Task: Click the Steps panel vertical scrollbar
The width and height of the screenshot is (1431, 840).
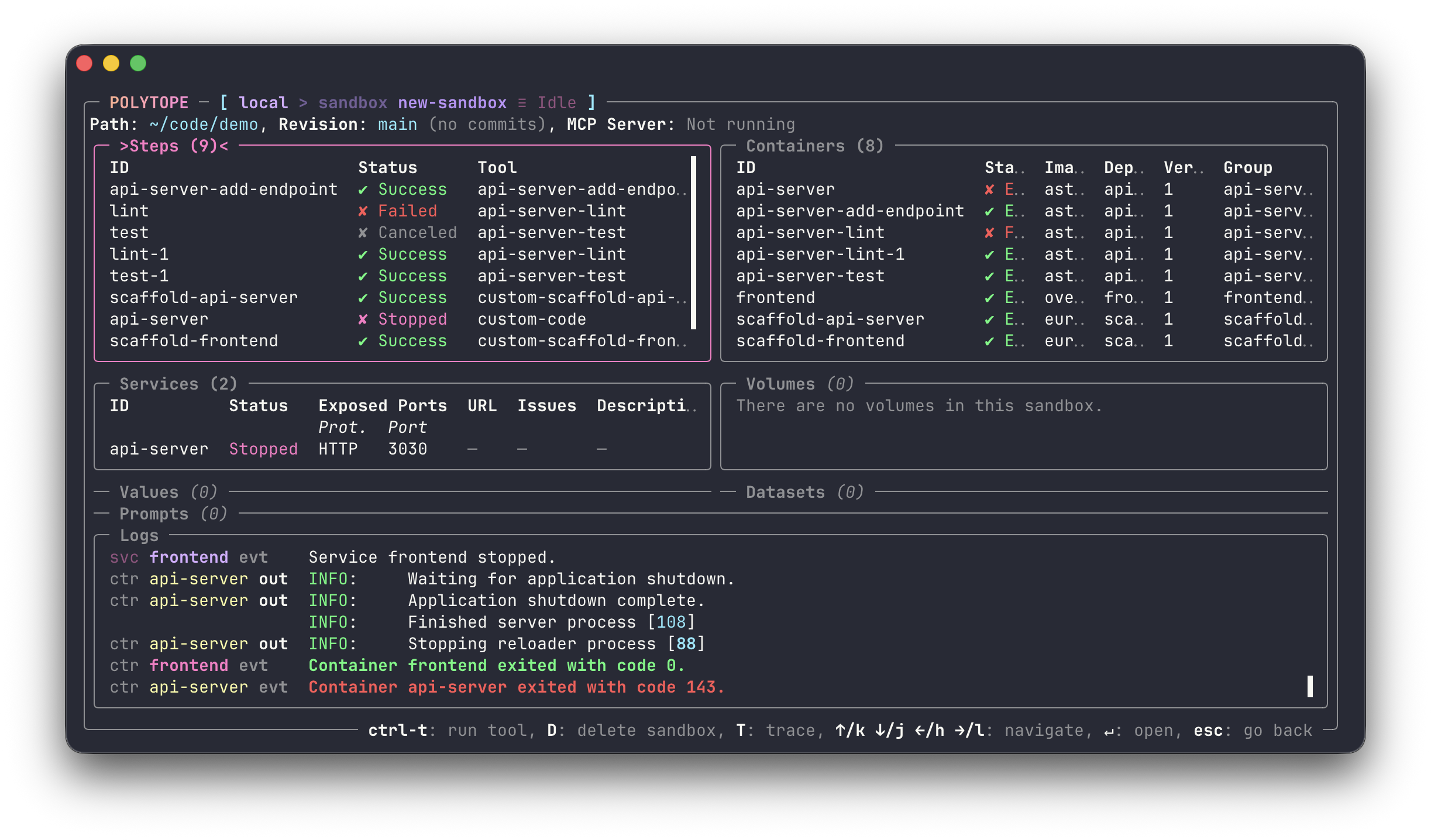Action: pyautogui.click(x=693, y=243)
